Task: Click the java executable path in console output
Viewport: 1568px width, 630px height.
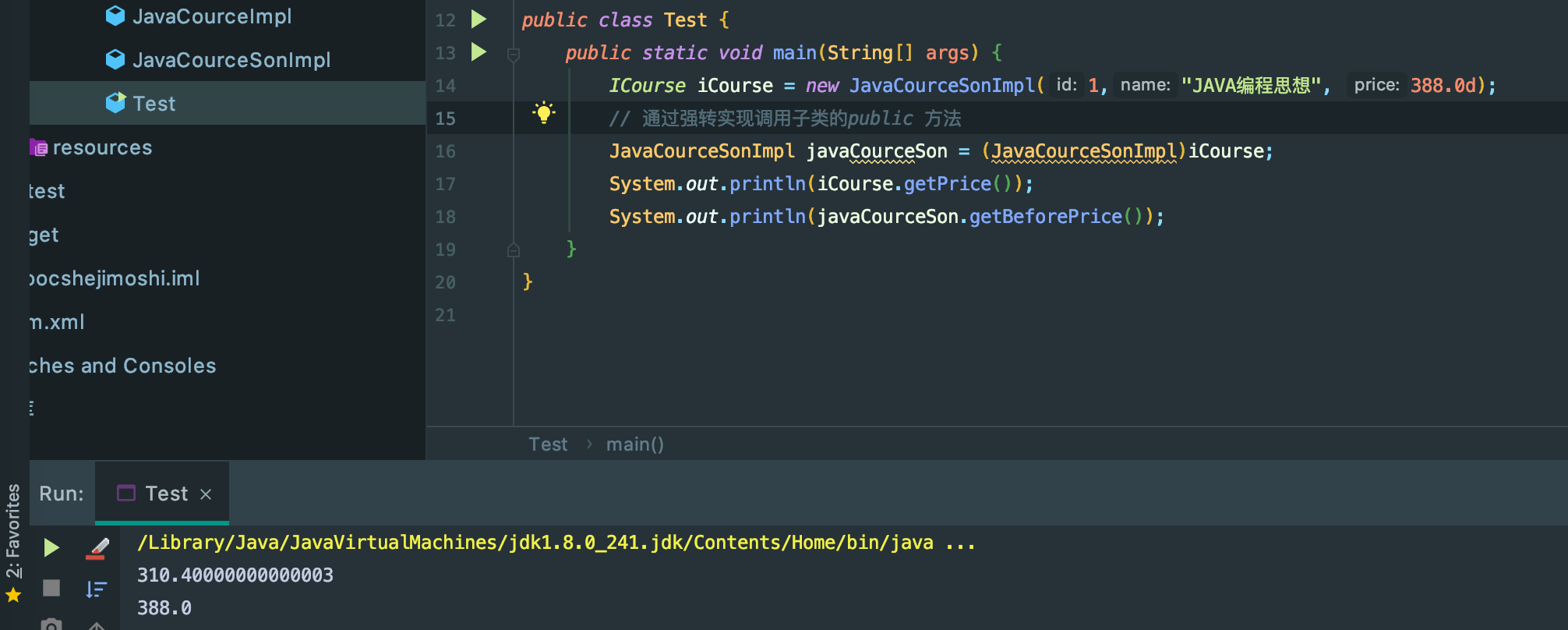Action: (556, 542)
